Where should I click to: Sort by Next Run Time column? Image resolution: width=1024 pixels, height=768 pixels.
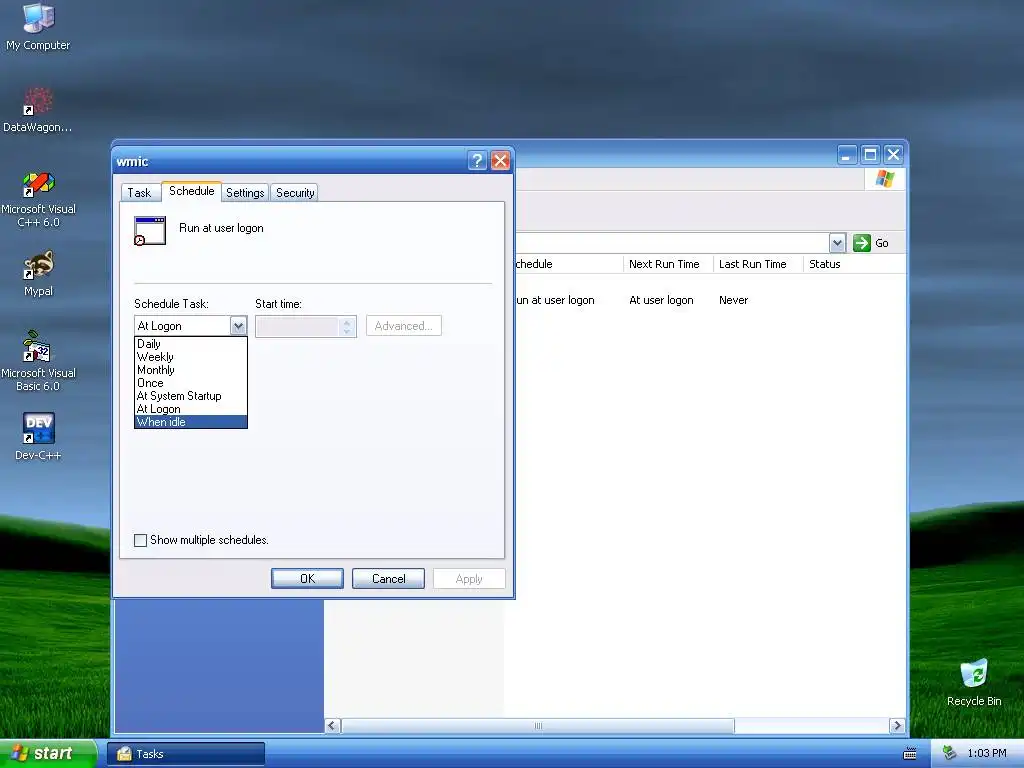coord(667,264)
